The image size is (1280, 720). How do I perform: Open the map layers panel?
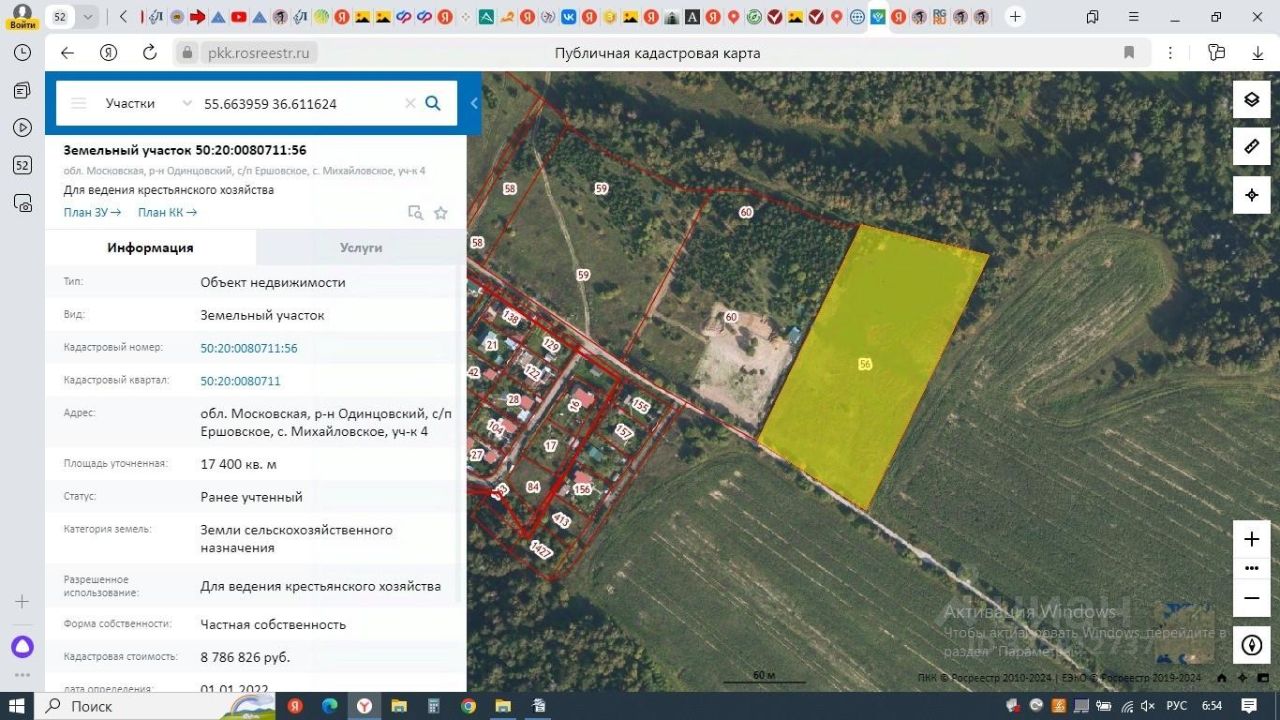[1251, 99]
